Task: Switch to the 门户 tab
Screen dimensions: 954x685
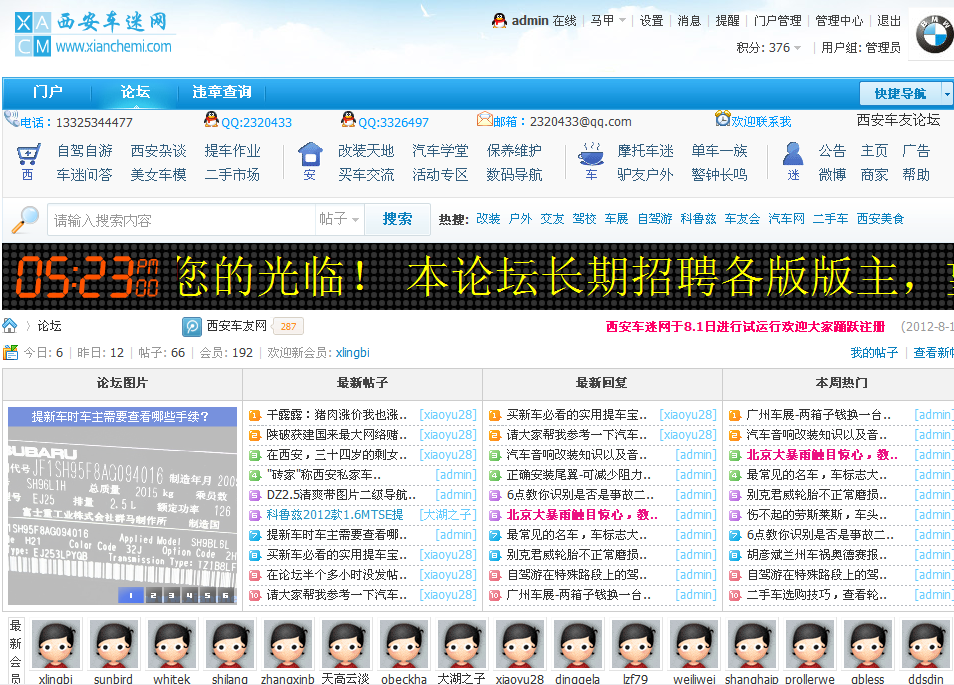Action: pos(47,92)
